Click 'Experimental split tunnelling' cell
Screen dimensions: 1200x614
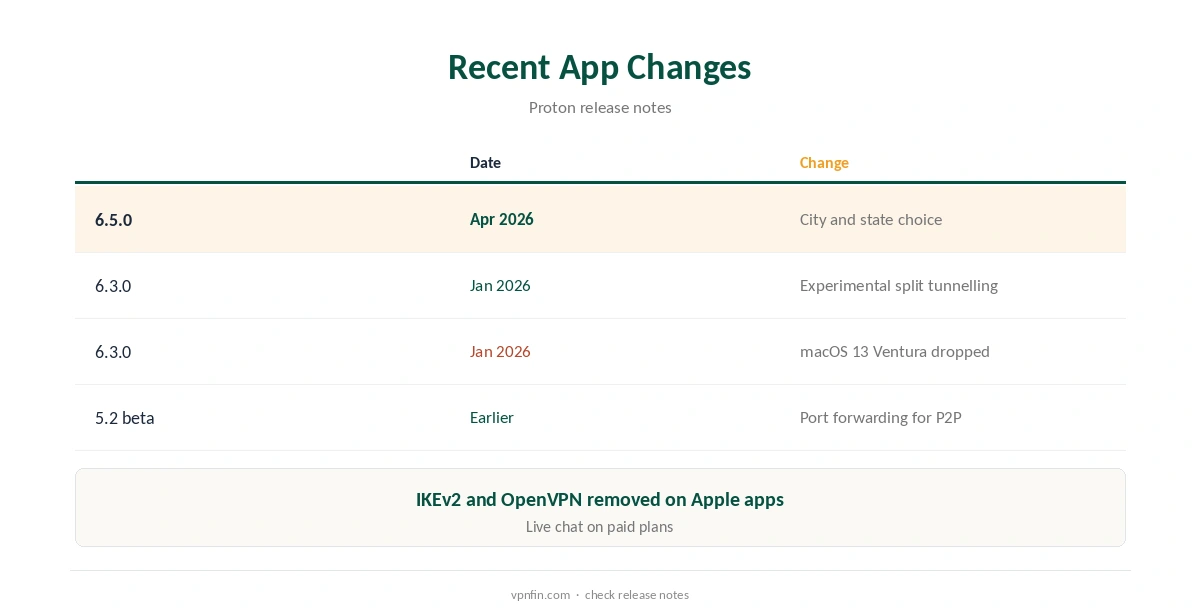click(899, 285)
